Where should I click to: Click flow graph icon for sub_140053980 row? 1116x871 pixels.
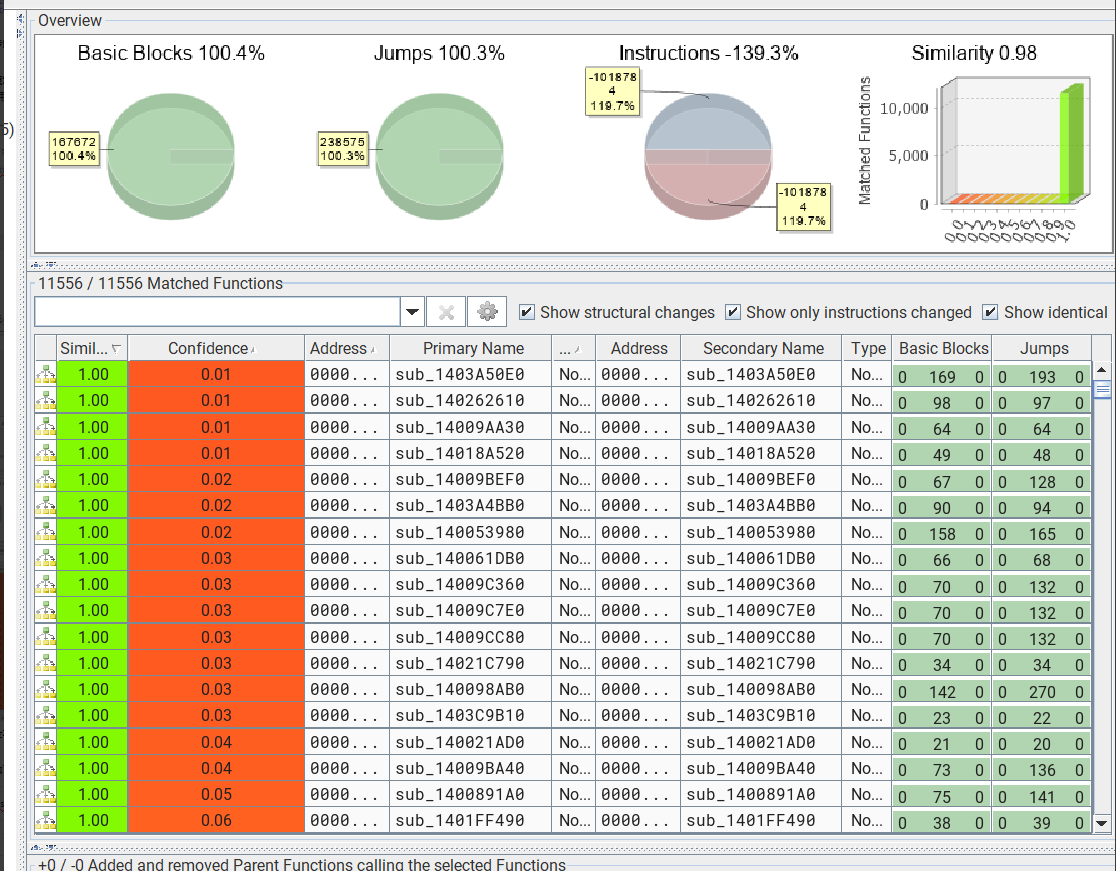(45, 532)
